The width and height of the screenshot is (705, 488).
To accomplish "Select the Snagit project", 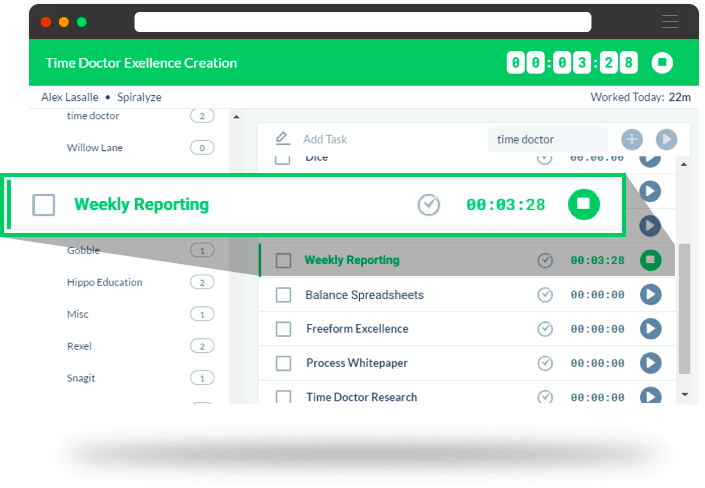I will coord(81,378).
